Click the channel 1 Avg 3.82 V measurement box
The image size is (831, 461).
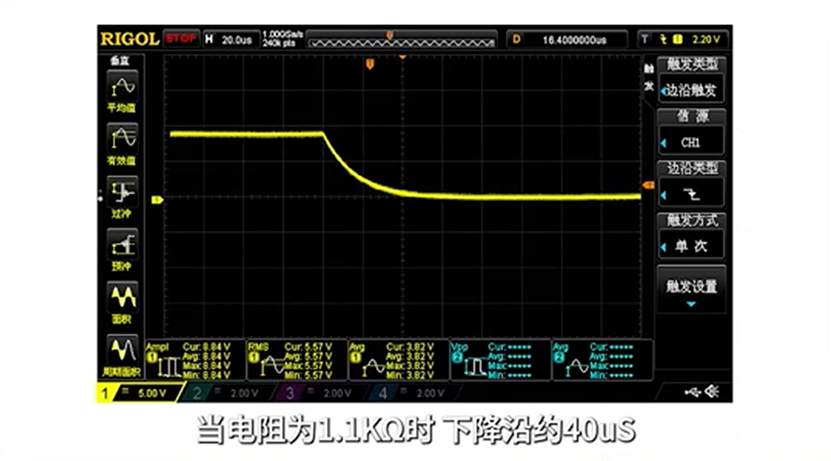tap(399, 360)
